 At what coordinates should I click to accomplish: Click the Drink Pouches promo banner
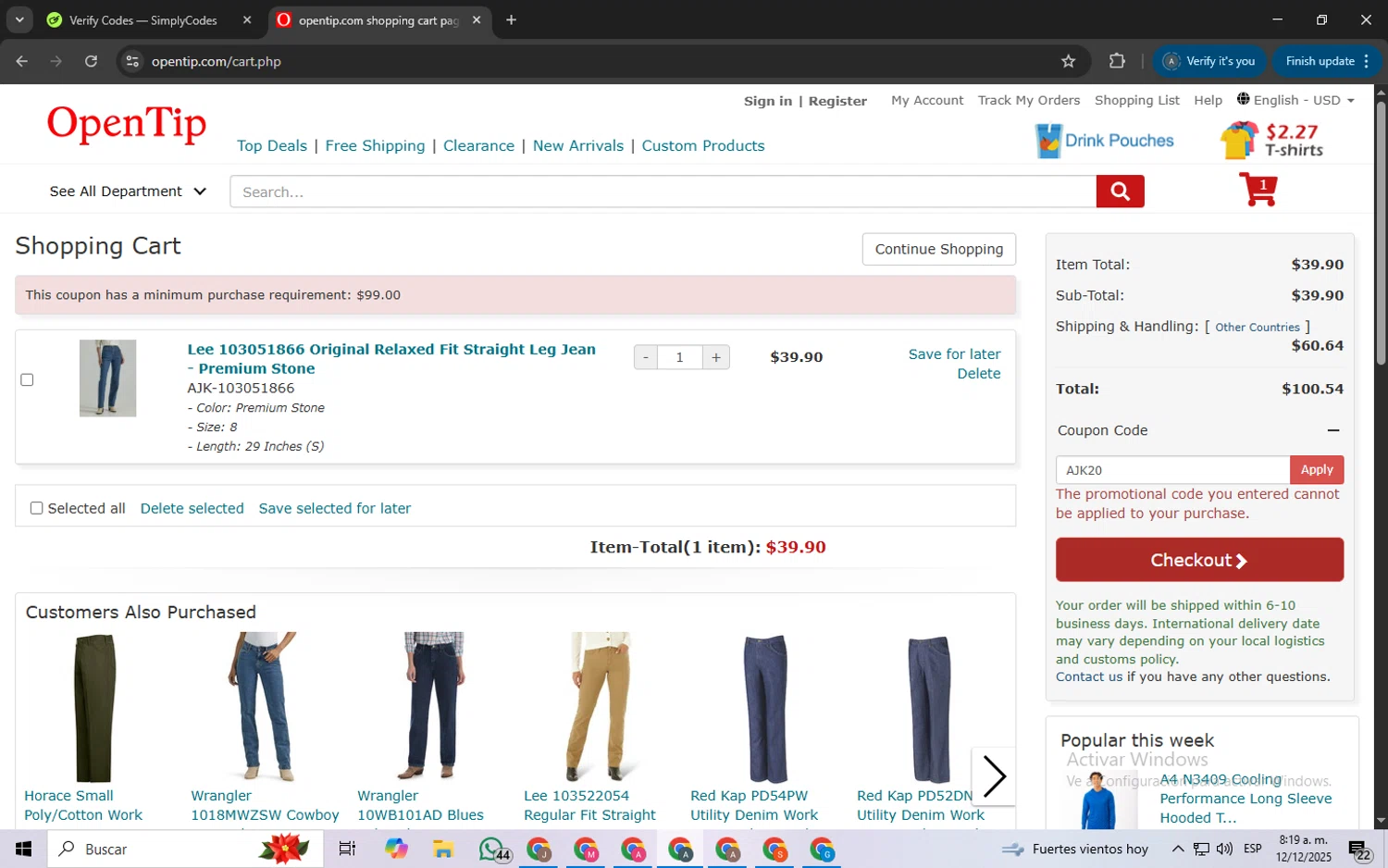coord(1105,141)
